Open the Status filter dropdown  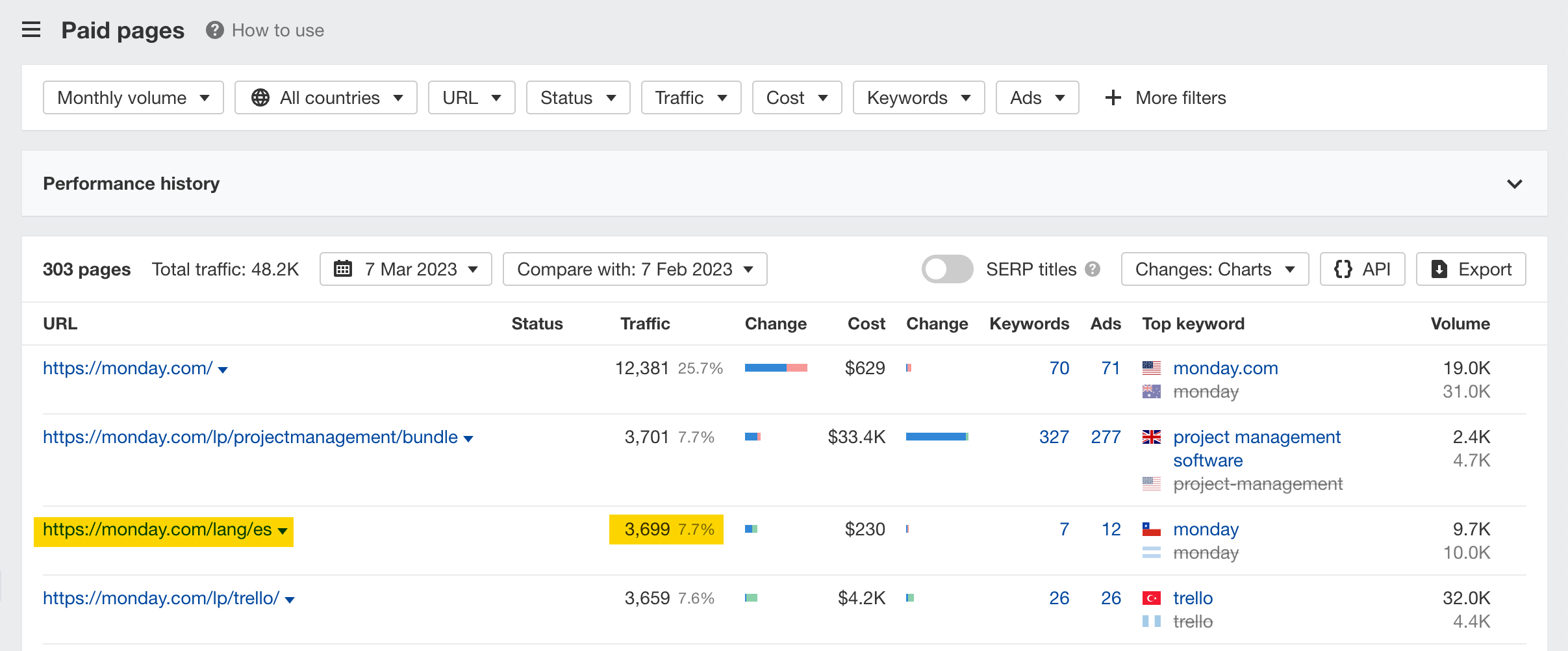(578, 97)
